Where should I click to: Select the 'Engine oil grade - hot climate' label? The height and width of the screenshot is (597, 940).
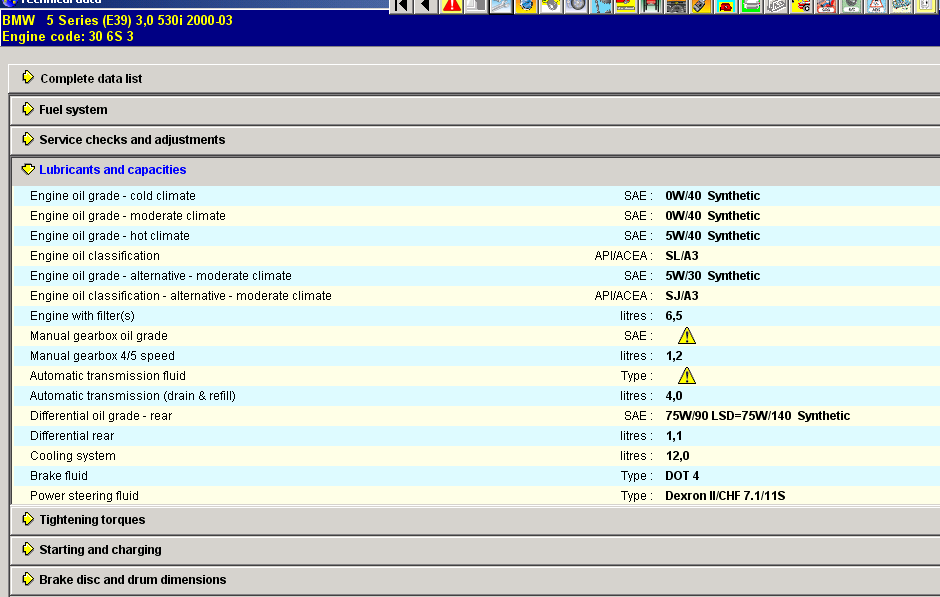click(110, 236)
